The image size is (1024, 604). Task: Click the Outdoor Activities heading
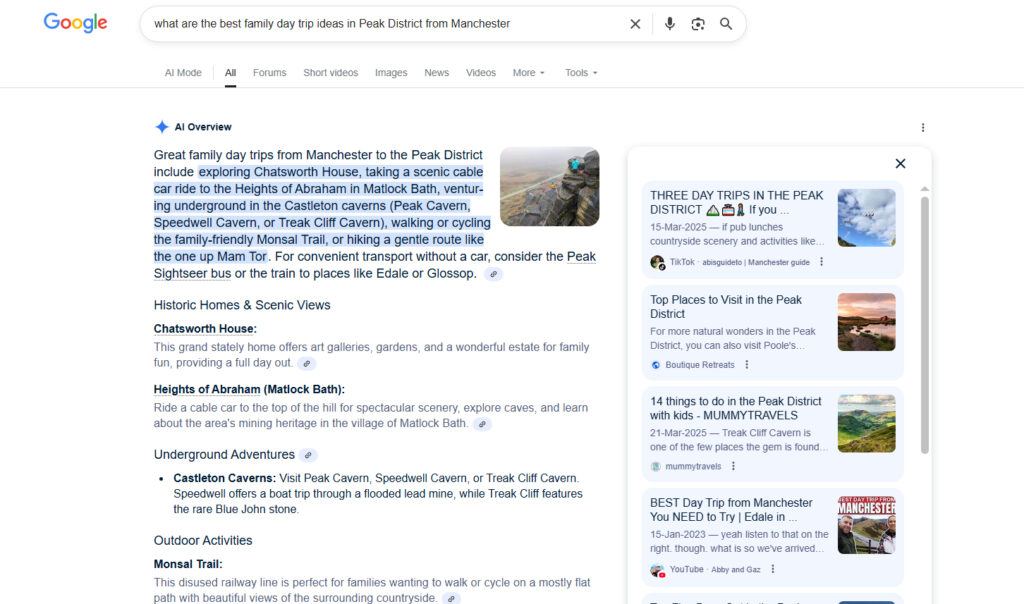pos(203,541)
